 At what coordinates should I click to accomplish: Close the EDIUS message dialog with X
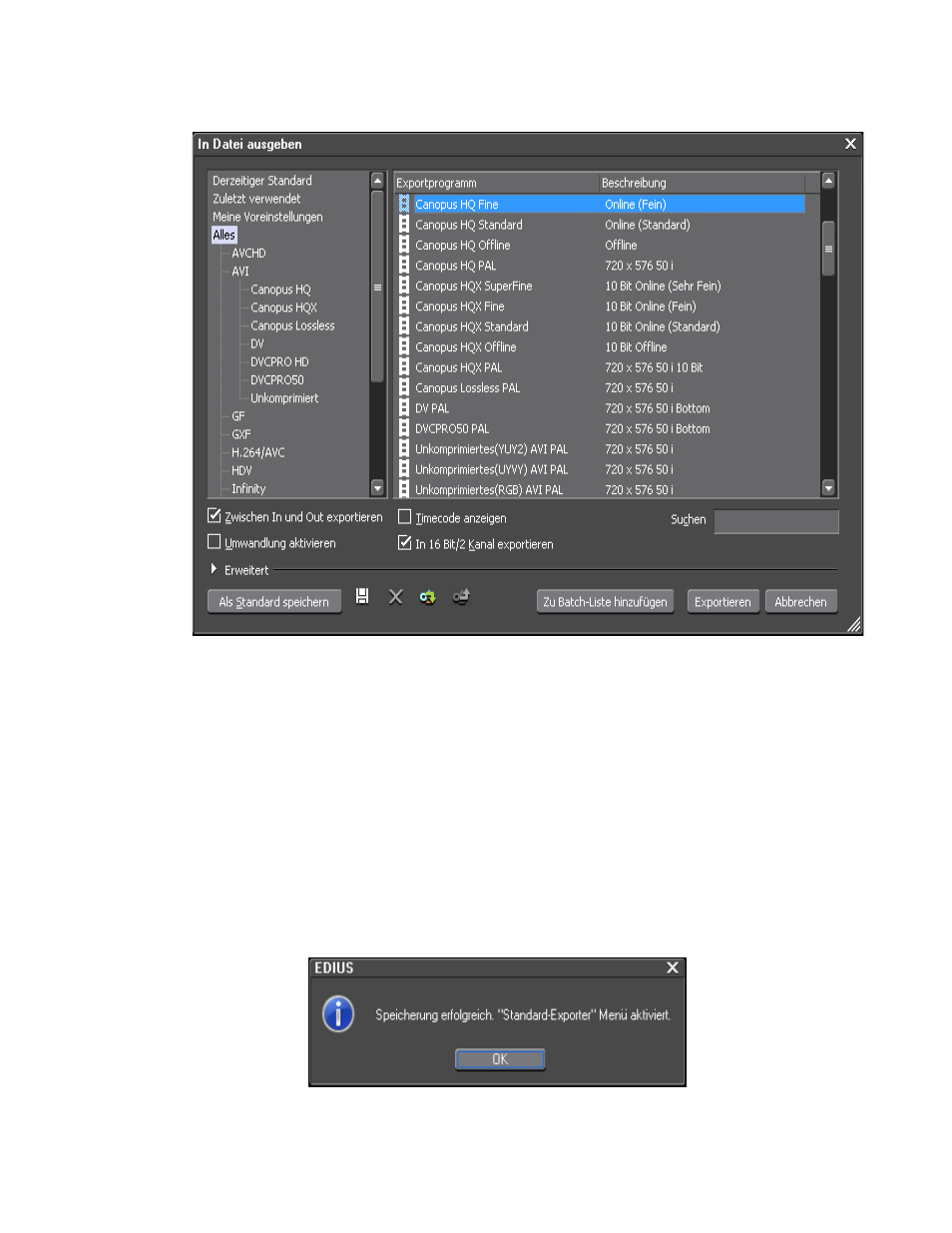point(673,967)
